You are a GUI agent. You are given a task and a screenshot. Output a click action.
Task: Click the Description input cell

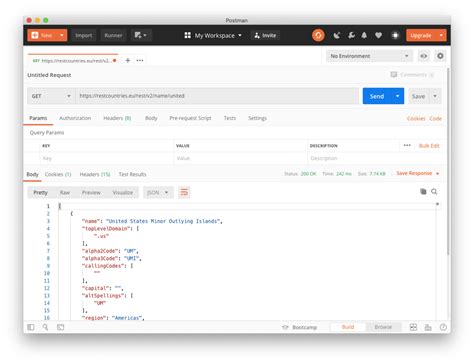click(x=375, y=158)
